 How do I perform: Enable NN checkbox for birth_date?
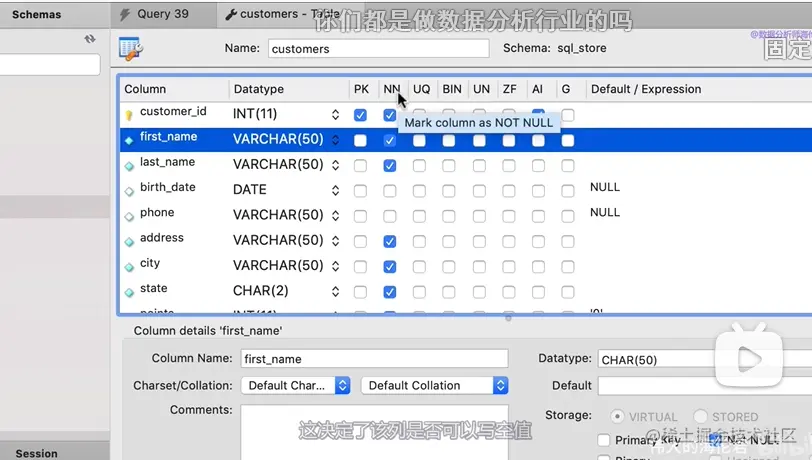tap(389, 191)
